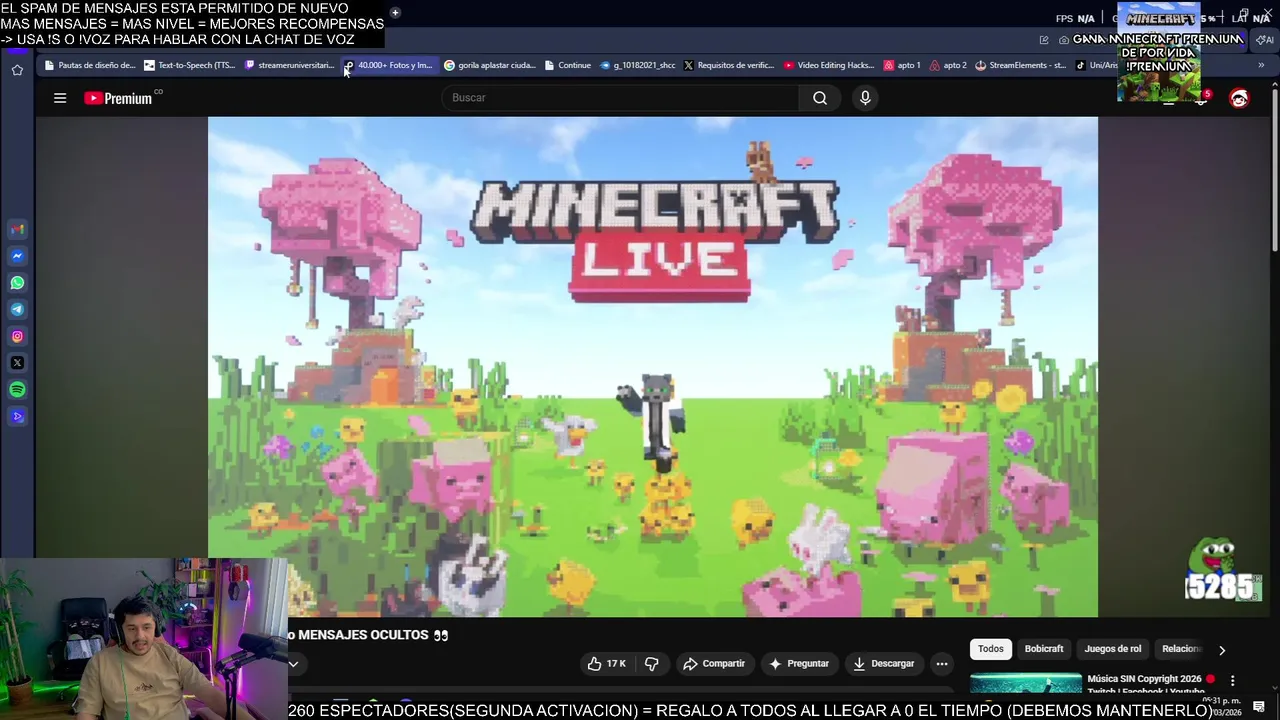The width and height of the screenshot is (1280, 720).
Task: Open Instagram in the browser sidebar
Action: [x=17, y=337]
